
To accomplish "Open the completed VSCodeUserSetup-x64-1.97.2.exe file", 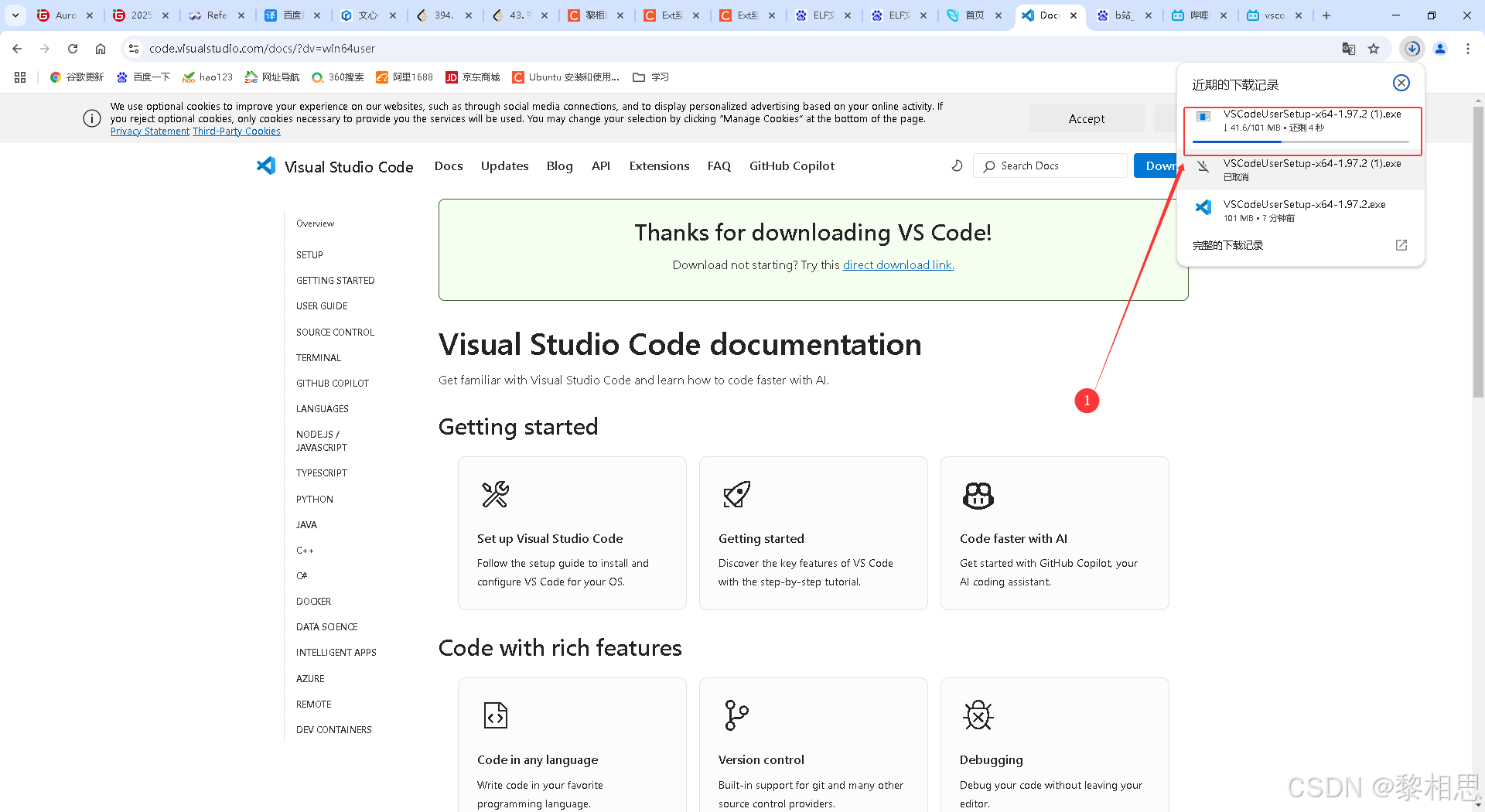I will (1302, 210).
